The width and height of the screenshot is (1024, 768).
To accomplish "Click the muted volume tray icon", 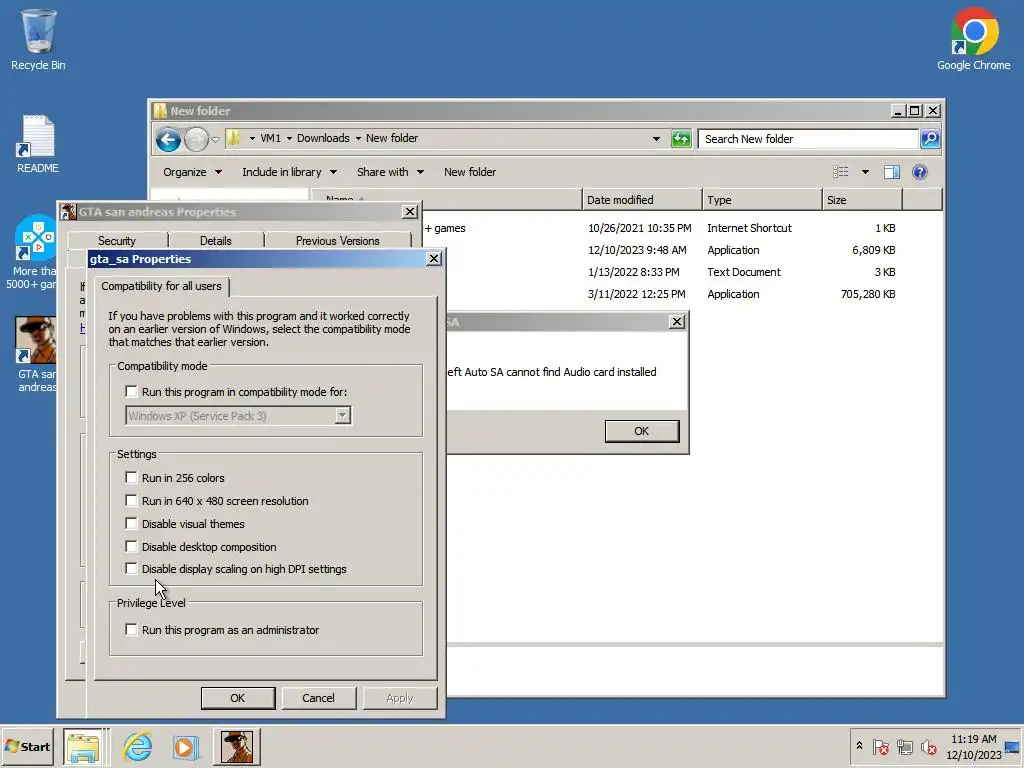I will coord(928,746).
